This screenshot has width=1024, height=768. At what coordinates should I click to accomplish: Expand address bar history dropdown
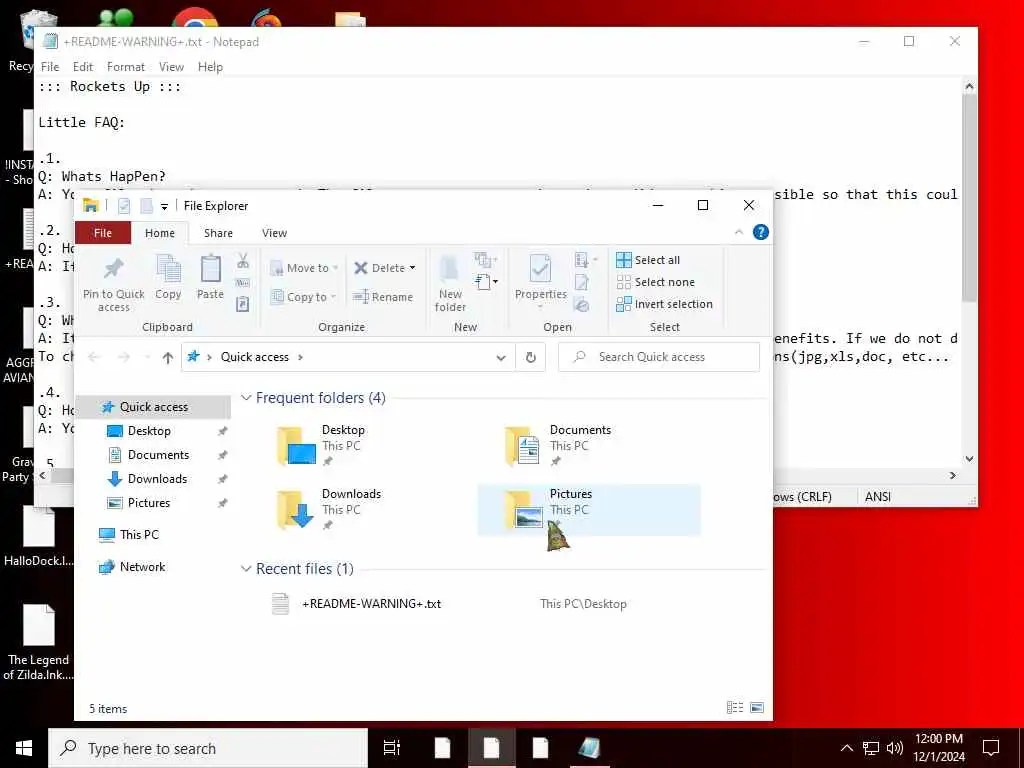501,357
